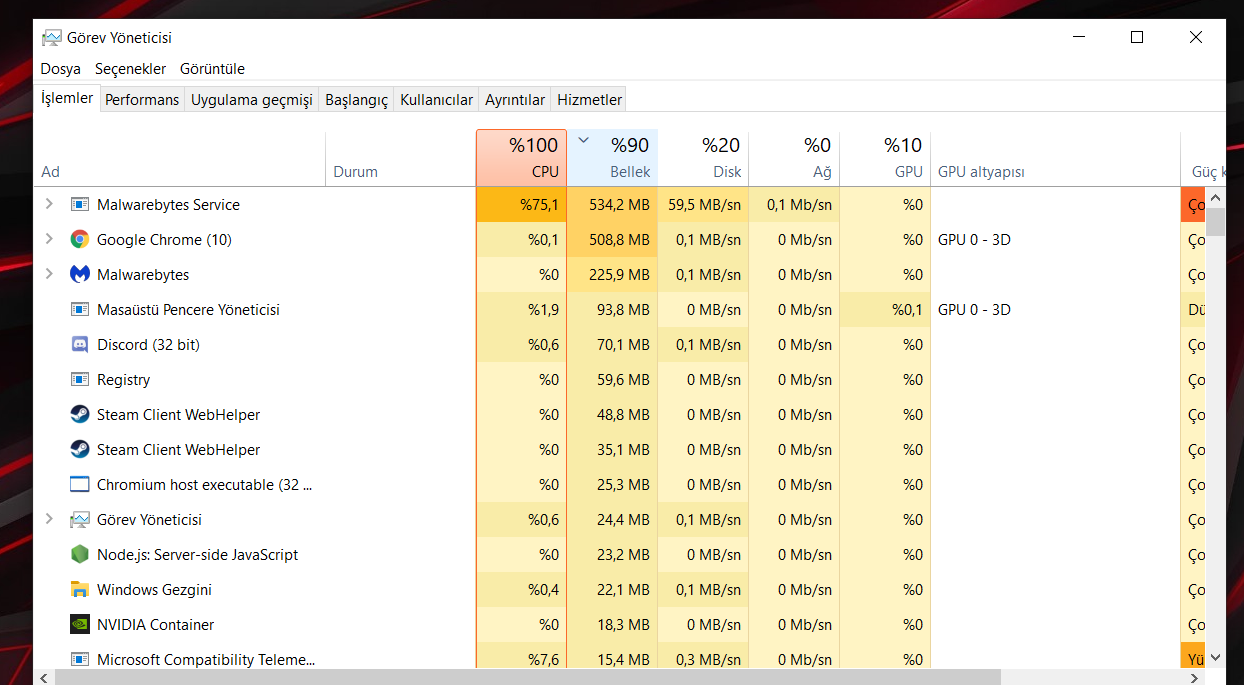
Task: Switch to the Ayrıntılar tab
Action: click(515, 100)
